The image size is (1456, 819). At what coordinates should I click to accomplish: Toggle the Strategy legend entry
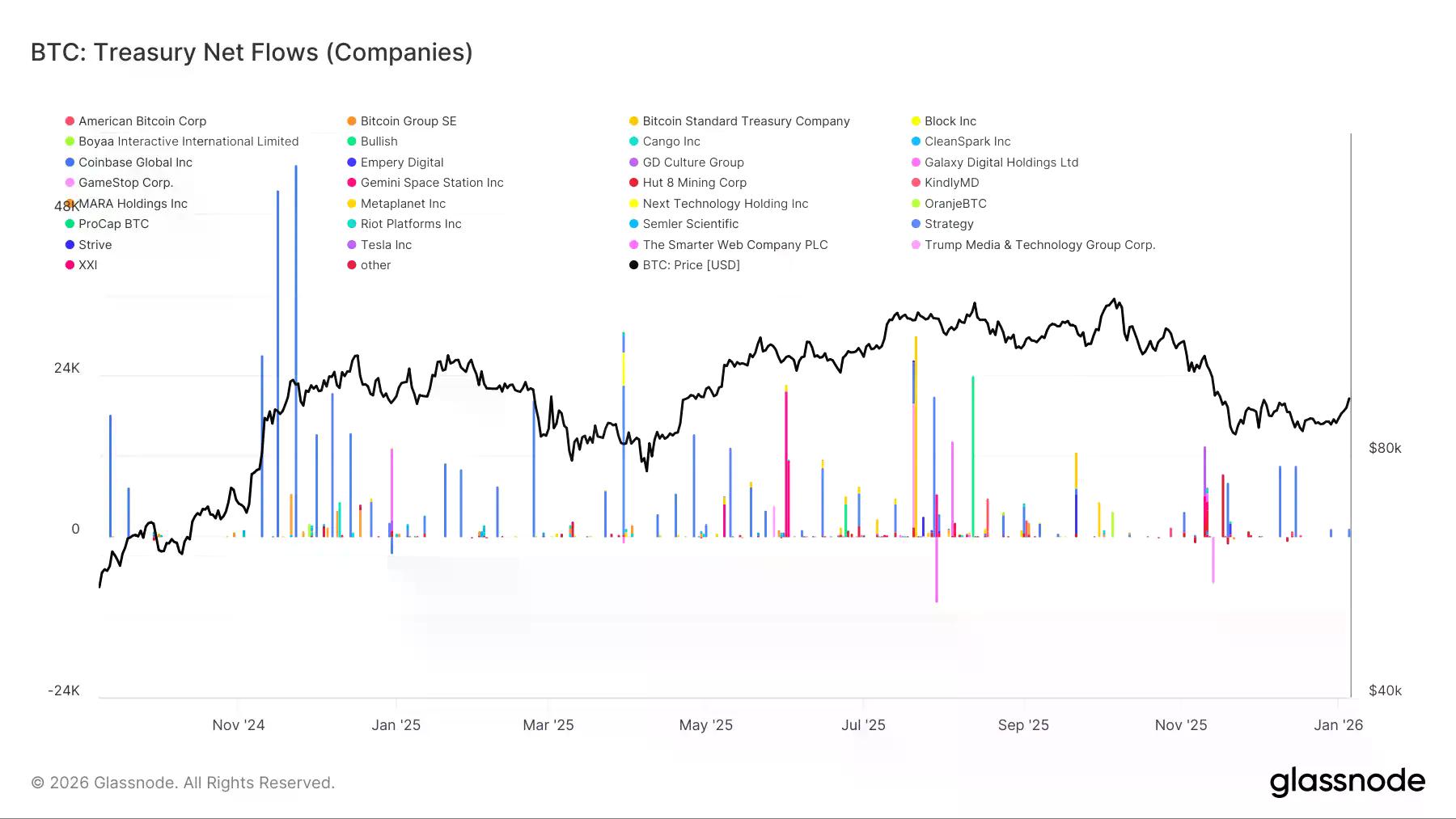point(948,224)
